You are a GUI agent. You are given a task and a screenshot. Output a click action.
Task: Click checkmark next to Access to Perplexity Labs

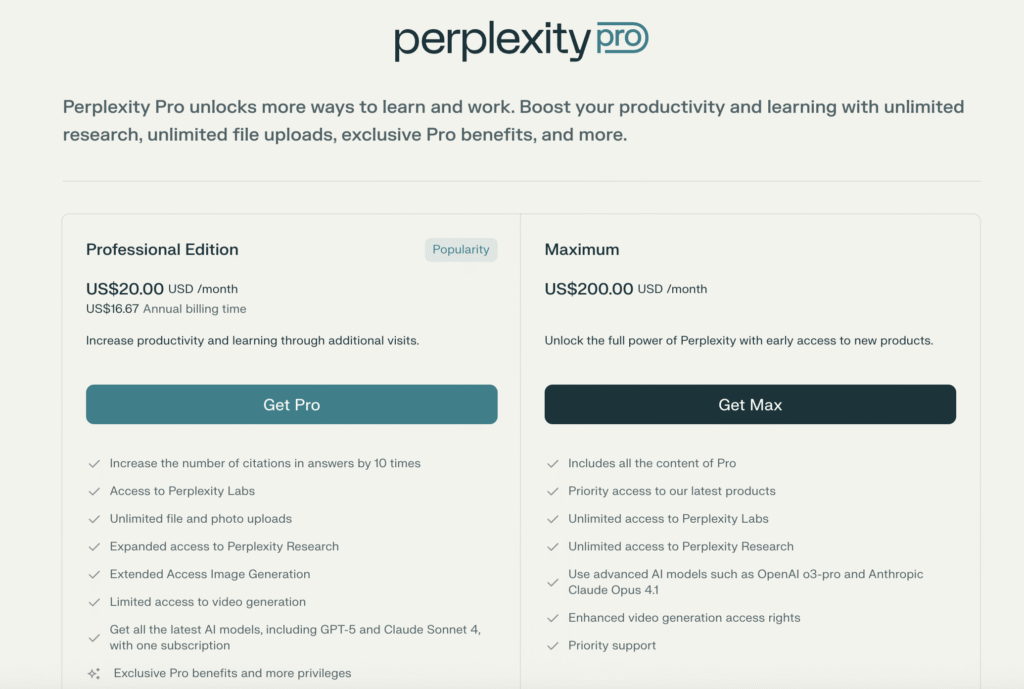(94, 491)
